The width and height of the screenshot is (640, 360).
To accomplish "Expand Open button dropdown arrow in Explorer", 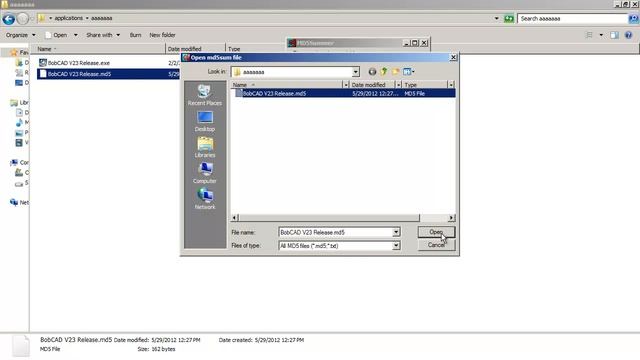I will 76,35.
